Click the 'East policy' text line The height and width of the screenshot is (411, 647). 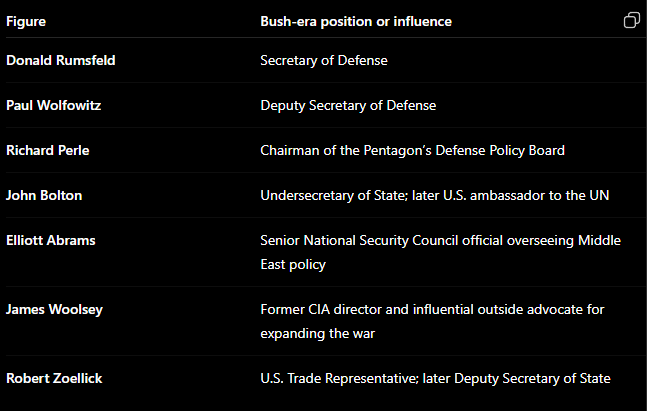coord(293,265)
